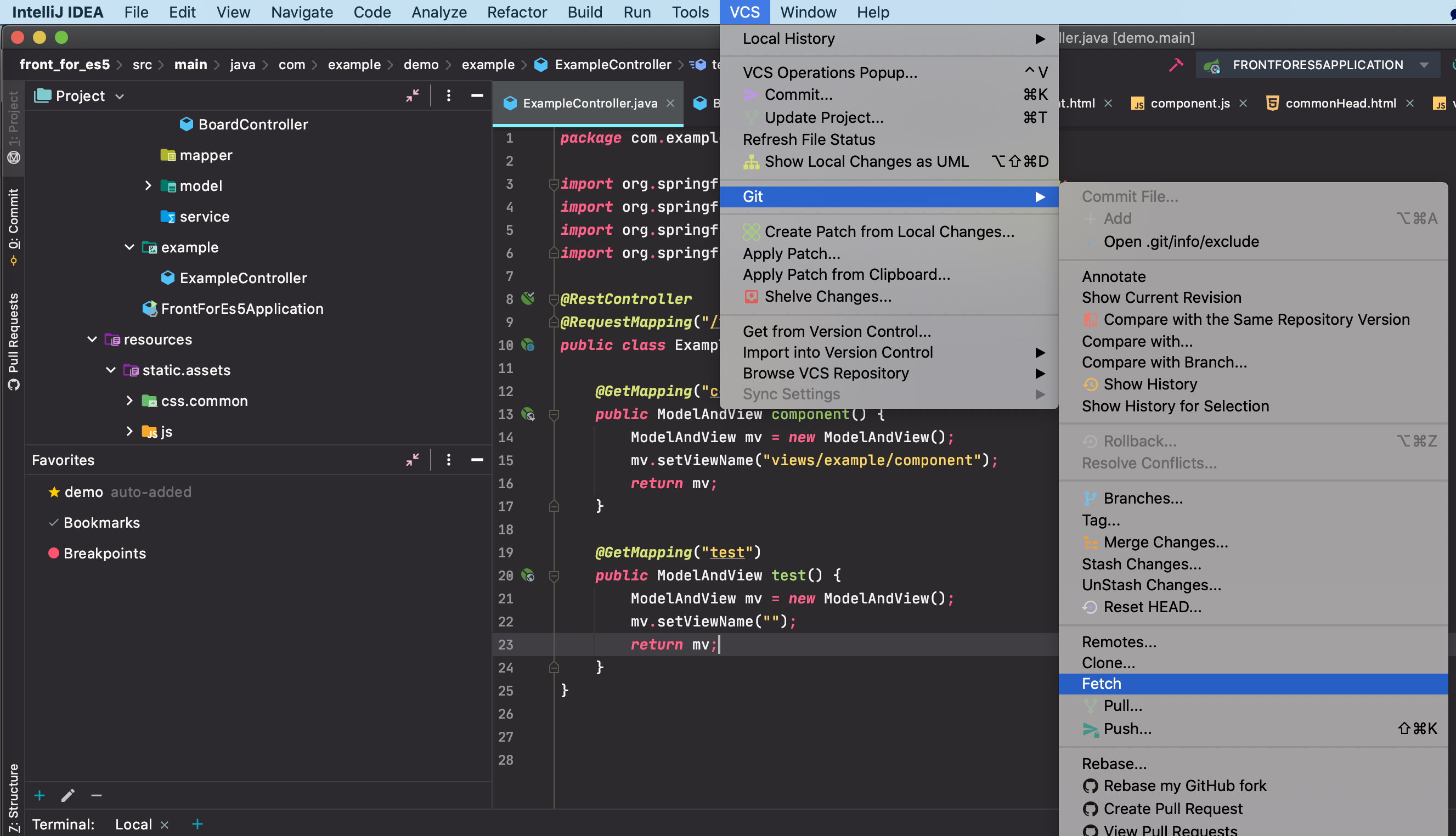Click ExampleController breadcrumb item
This screenshot has width=1456, height=836.
[x=603, y=64]
